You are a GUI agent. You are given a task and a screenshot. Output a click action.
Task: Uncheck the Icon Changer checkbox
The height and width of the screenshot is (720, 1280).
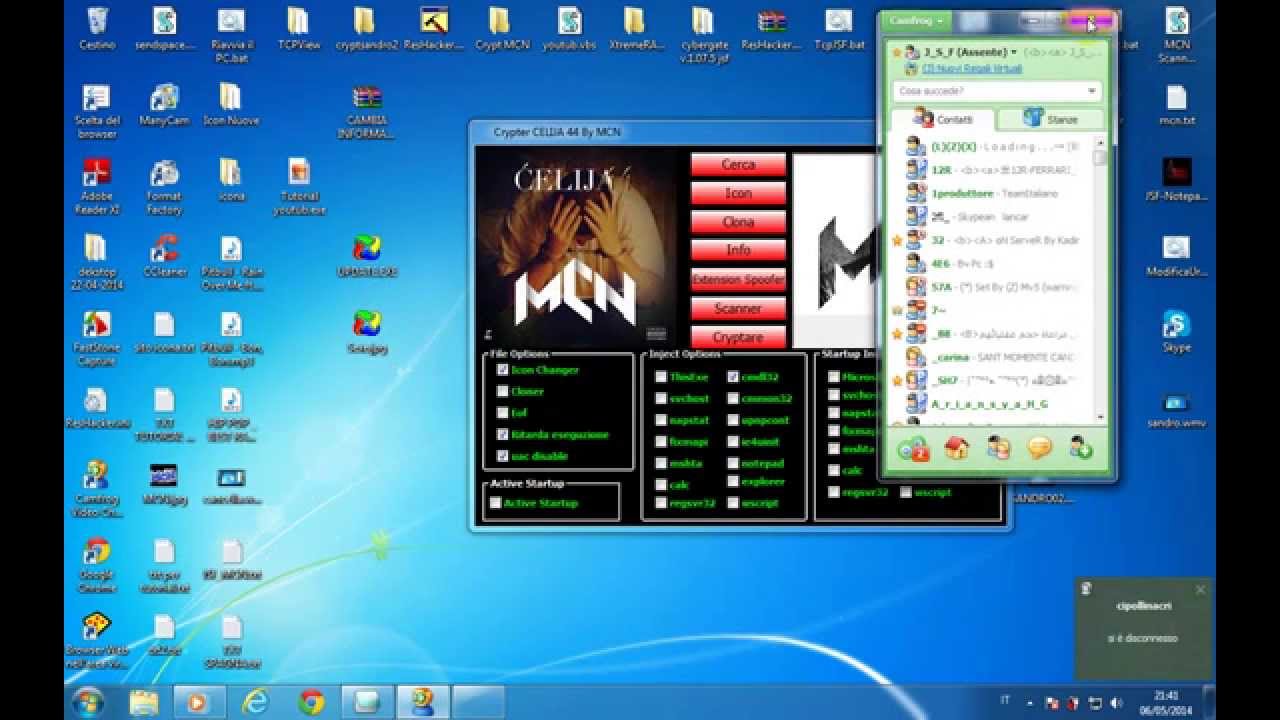[x=503, y=369]
